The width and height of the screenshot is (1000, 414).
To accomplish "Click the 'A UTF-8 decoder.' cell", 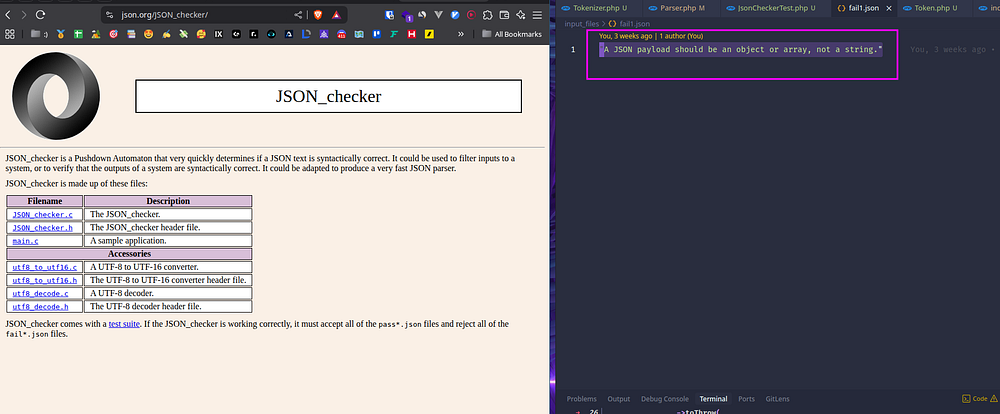I will 168,293.
